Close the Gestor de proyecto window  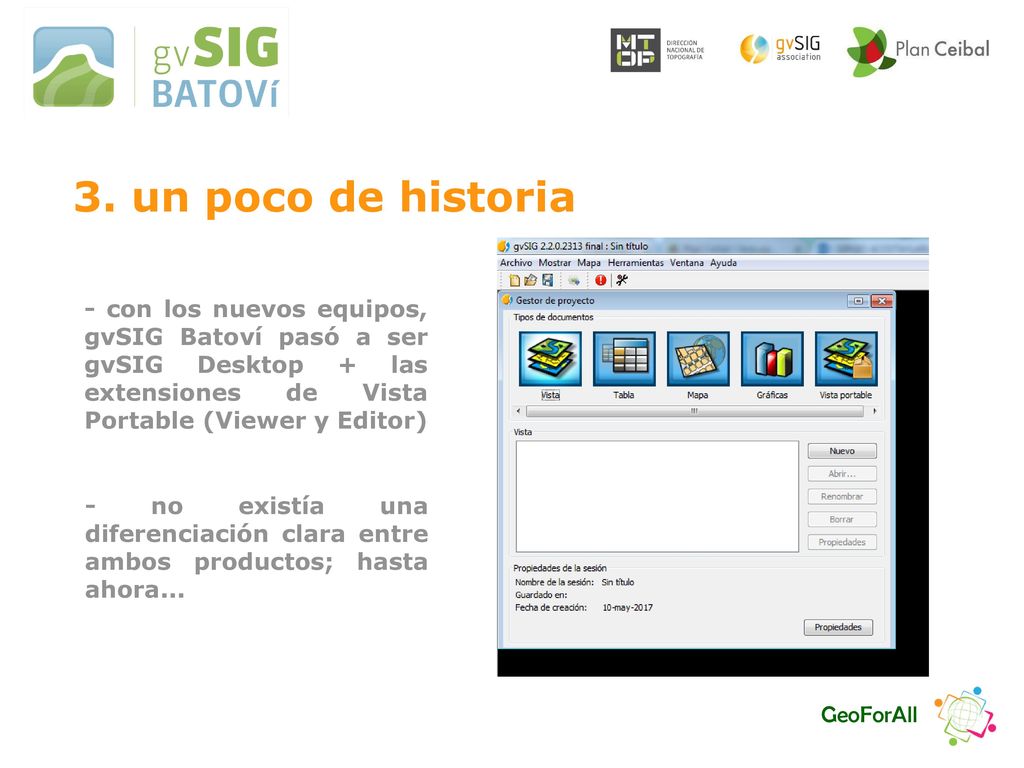tap(882, 301)
